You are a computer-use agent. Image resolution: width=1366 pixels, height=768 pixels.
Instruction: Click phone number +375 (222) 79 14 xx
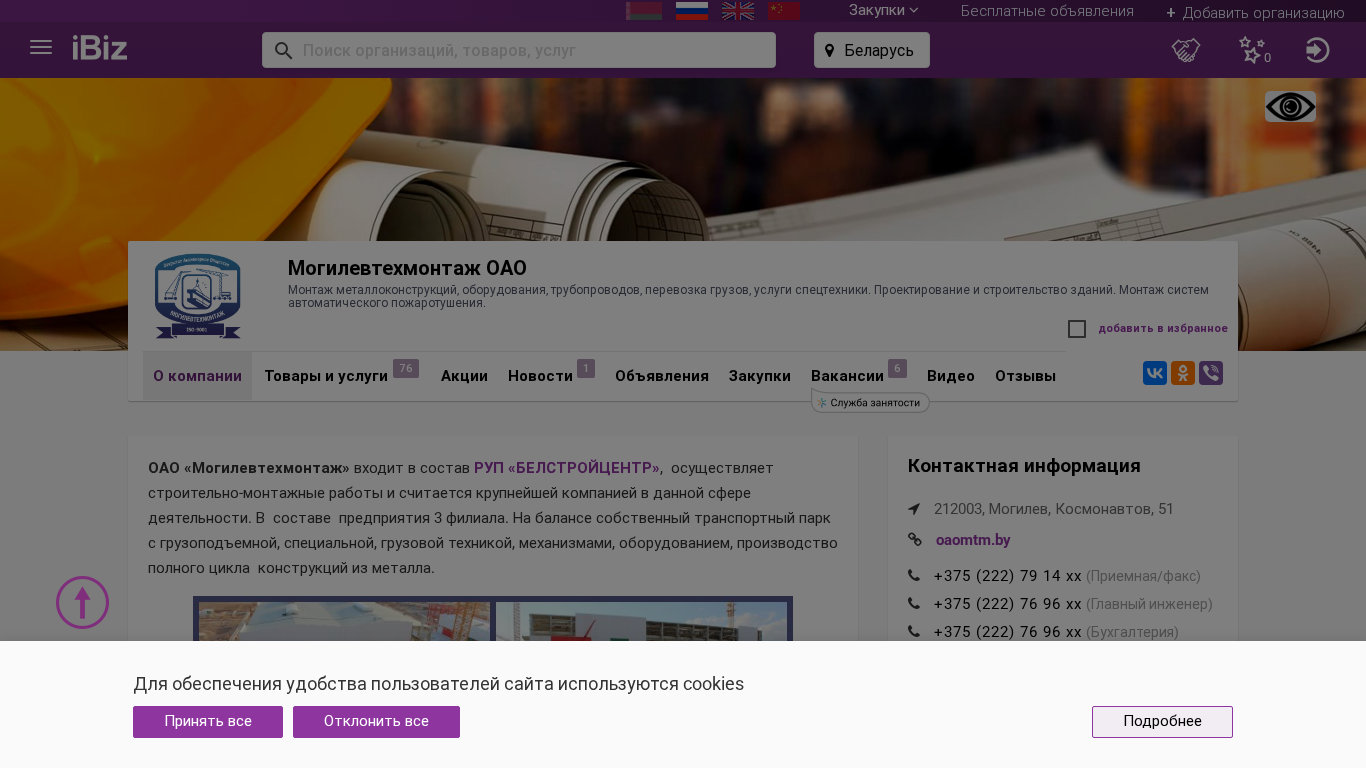tap(1007, 576)
